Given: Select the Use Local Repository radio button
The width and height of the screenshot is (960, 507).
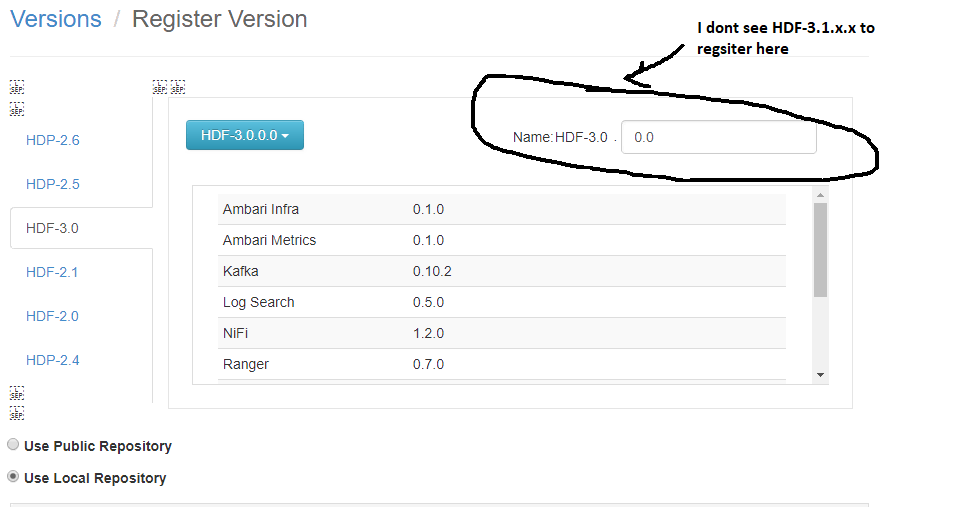Looking at the screenshot, I should tap(13, 476).
